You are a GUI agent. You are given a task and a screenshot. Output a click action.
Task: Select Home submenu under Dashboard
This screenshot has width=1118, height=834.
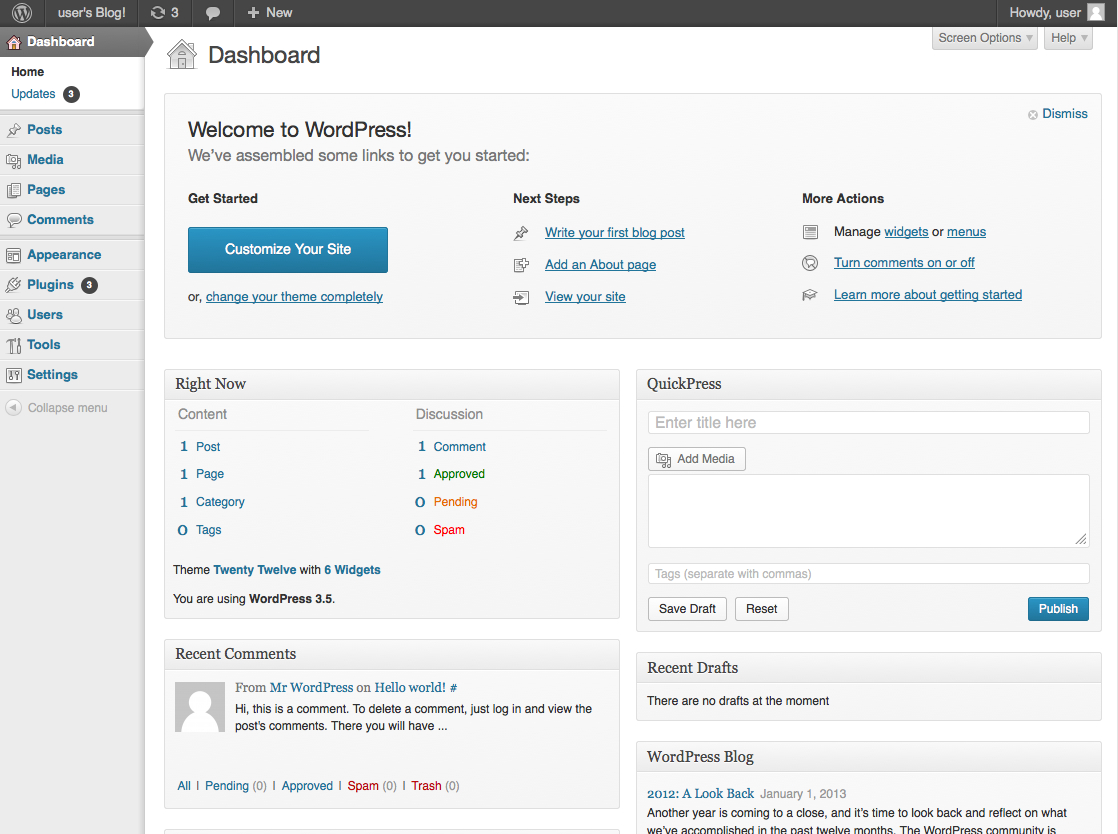(27, 72)
